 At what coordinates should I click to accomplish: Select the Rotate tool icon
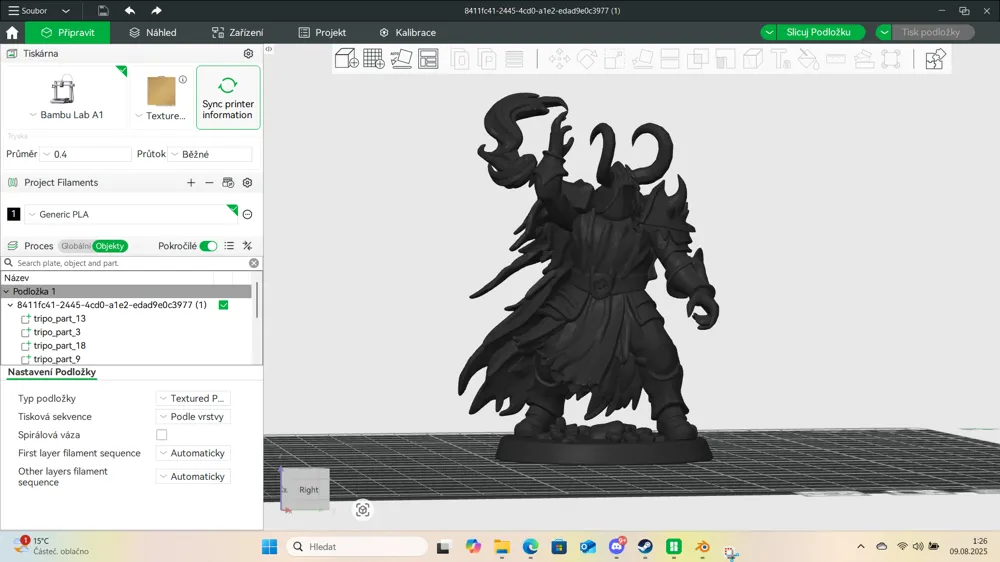[x=587, y=59]
